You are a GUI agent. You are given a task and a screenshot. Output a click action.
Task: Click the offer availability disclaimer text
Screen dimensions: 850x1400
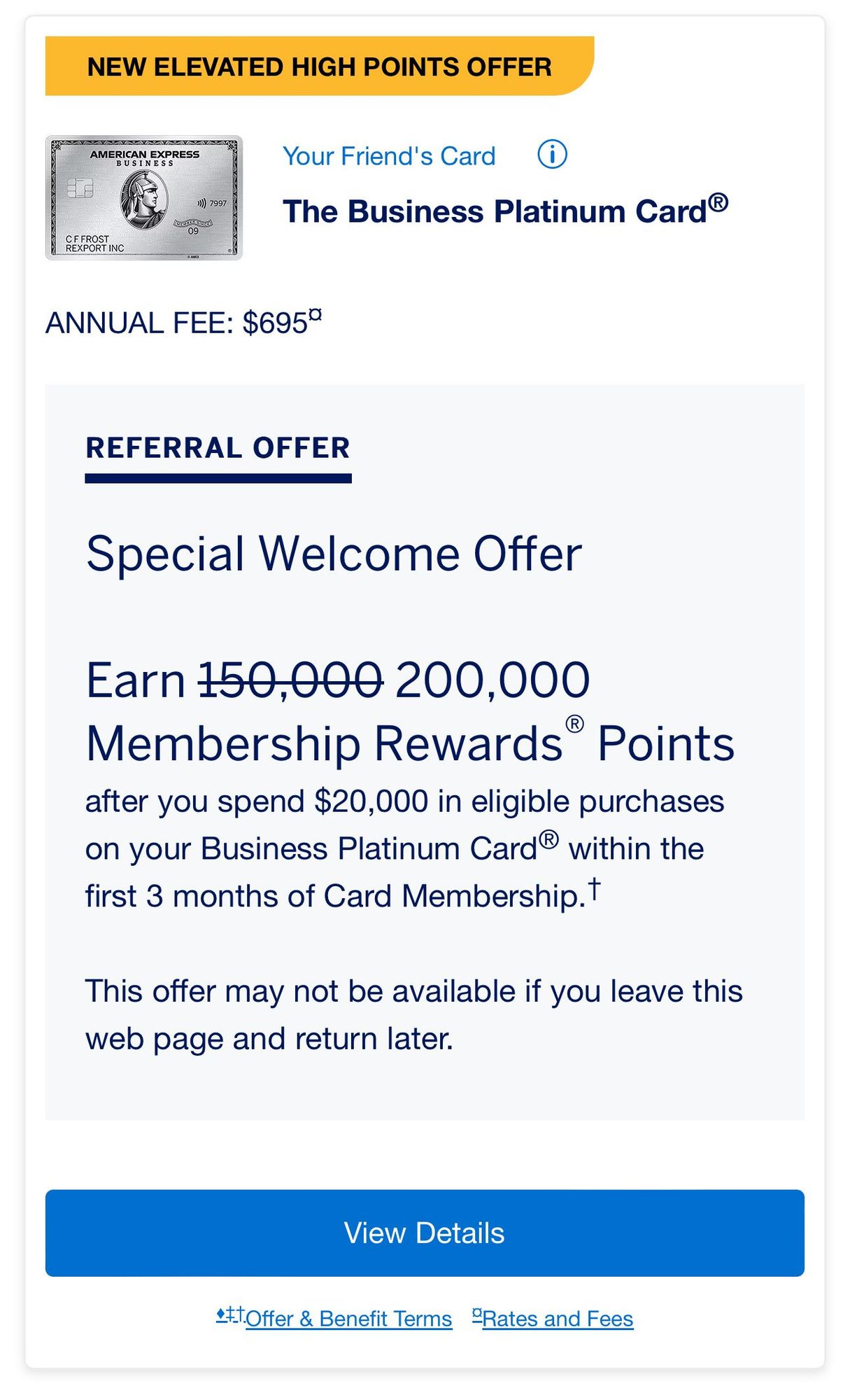[413, 1015]
